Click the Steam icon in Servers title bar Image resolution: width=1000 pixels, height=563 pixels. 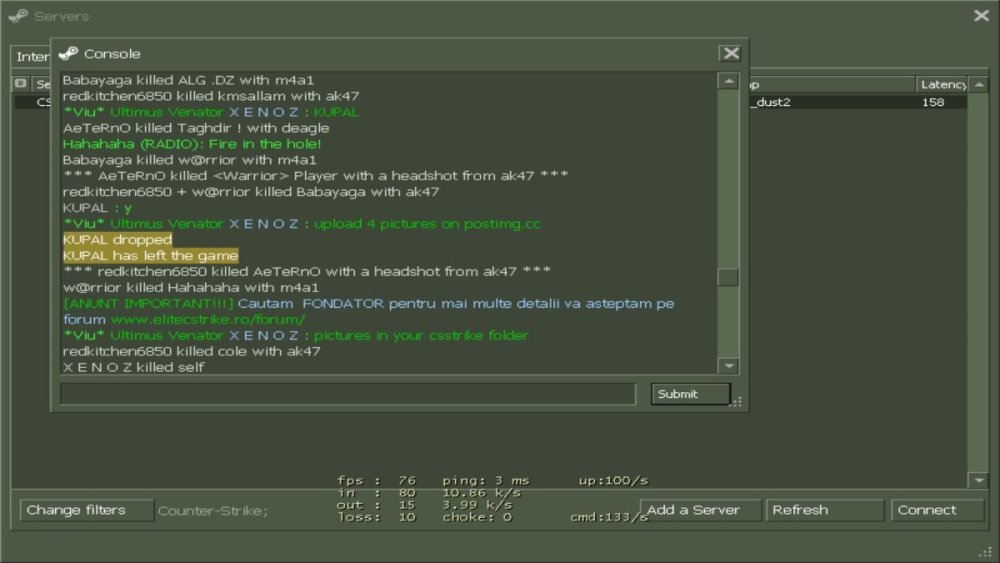point(18,16)
